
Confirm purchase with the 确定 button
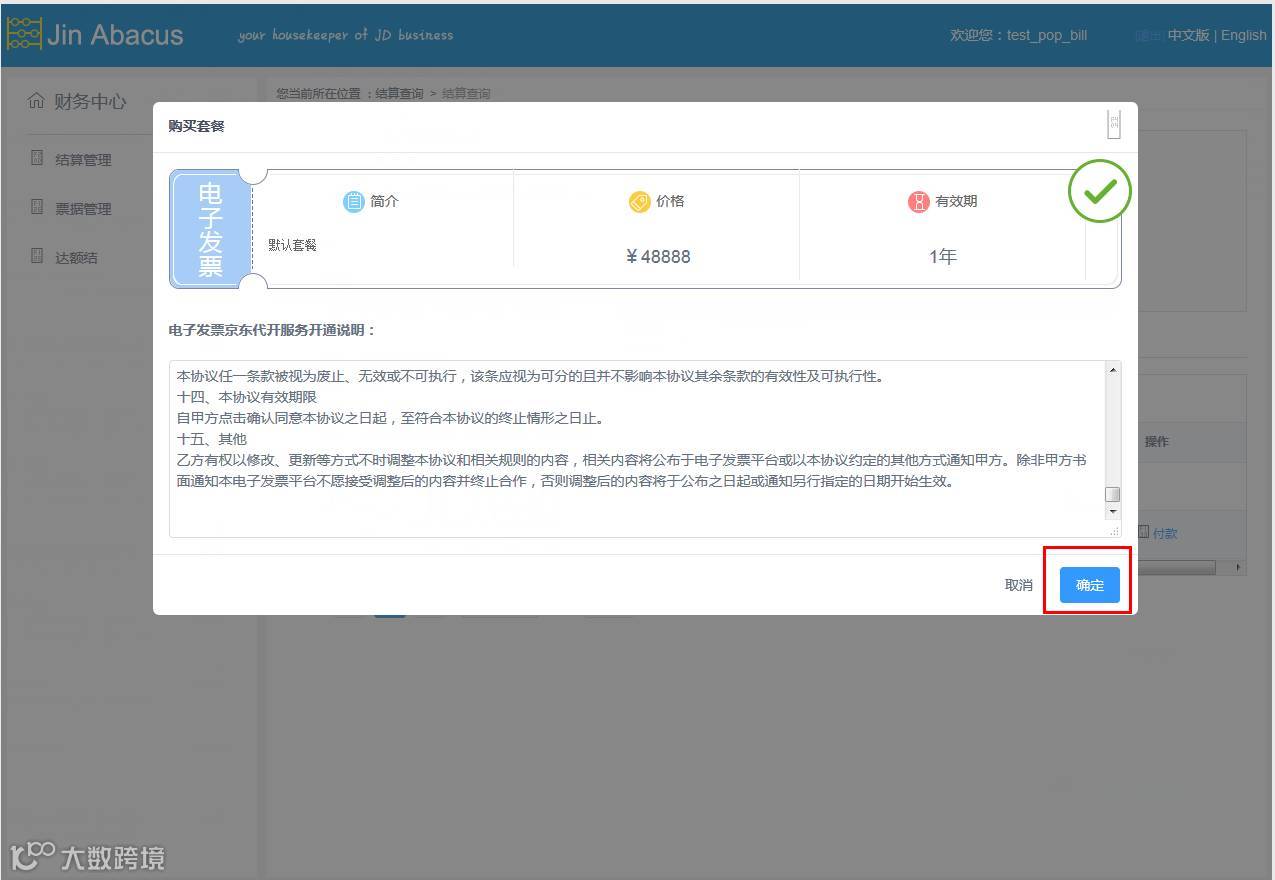pos(1089,585)
